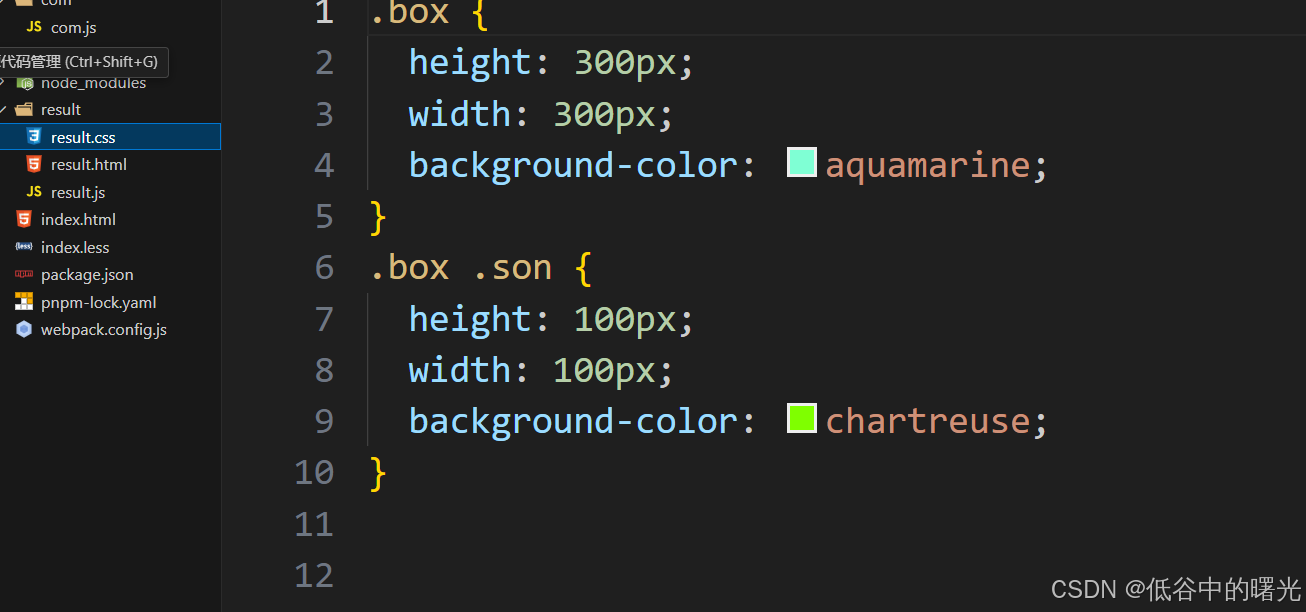The image size is (1306, 612).
Task: Click the LESS icon next to index.less
Action: (x=23, y=246)
